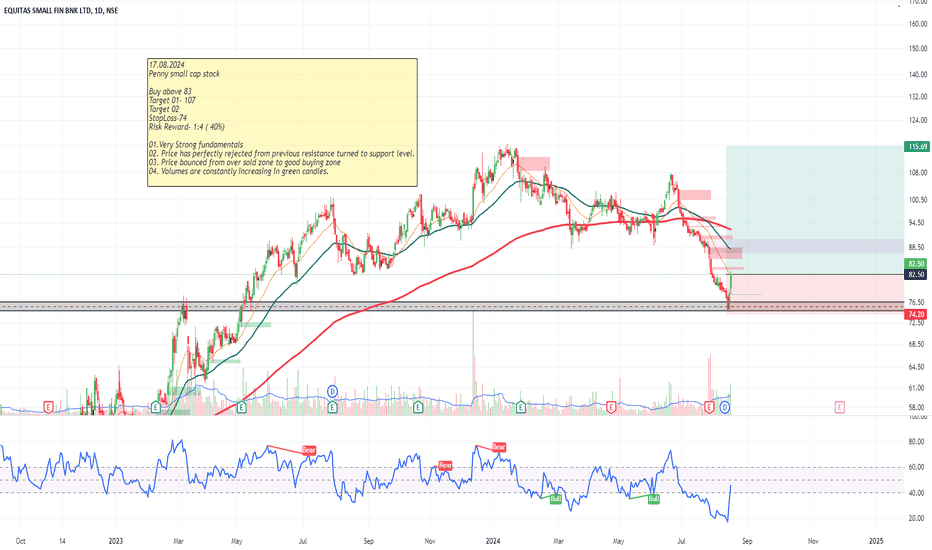Viewport: 932px width, 550px height.
Task: Click the red 74.20 stop-loss price label
Action: (915, 314)
